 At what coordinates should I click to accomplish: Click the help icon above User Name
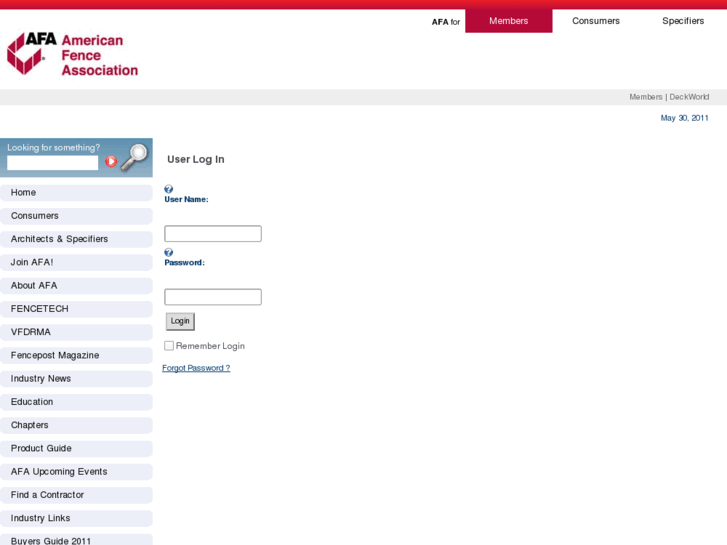(169, 189)
